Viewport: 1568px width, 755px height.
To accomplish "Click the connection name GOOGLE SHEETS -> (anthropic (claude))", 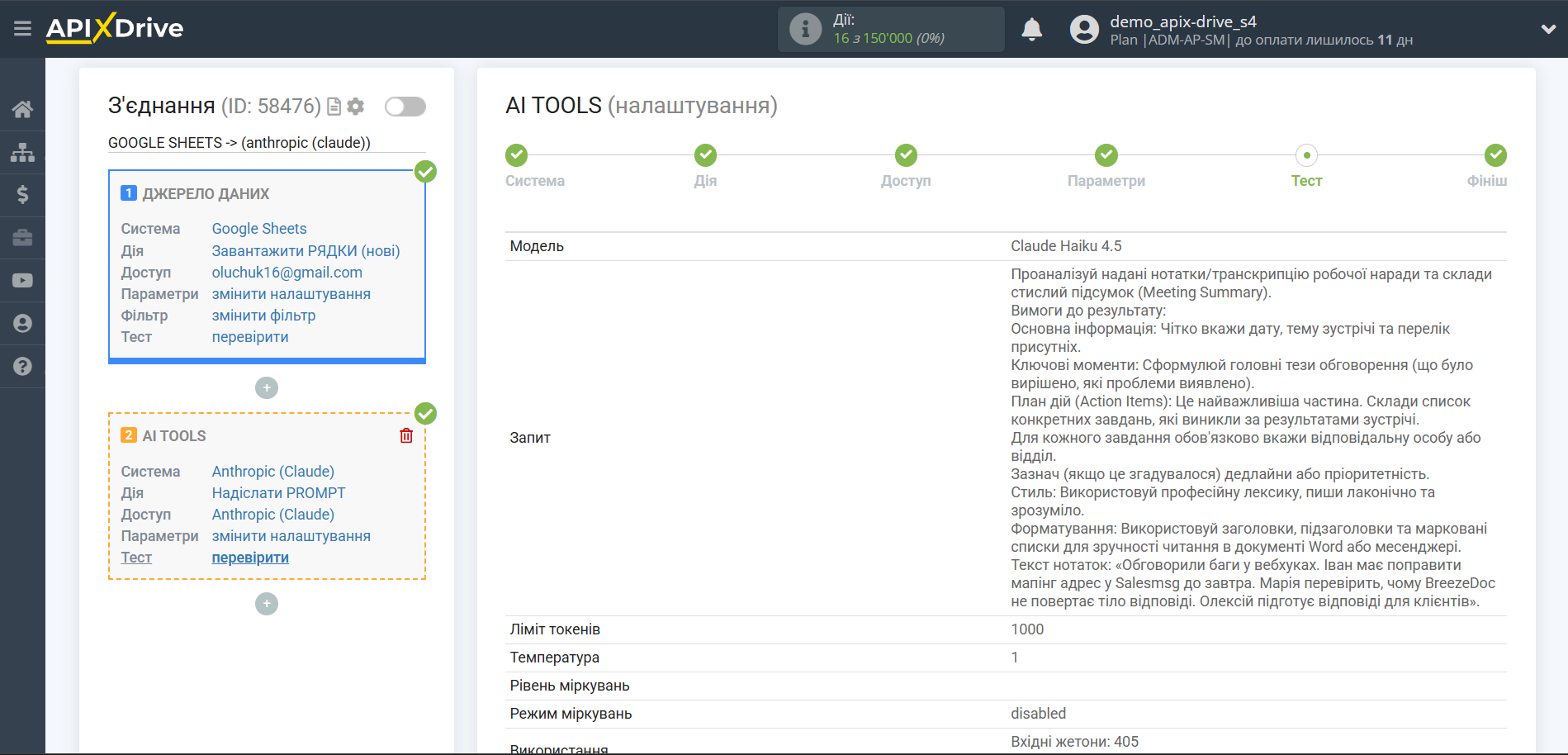I will (x=239, y=143).
